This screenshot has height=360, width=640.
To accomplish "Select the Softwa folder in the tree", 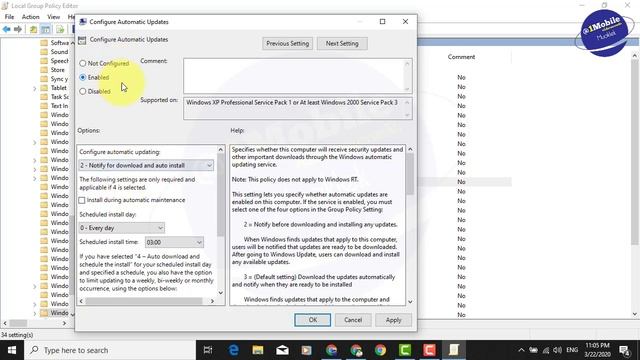I will coord(60,43).
